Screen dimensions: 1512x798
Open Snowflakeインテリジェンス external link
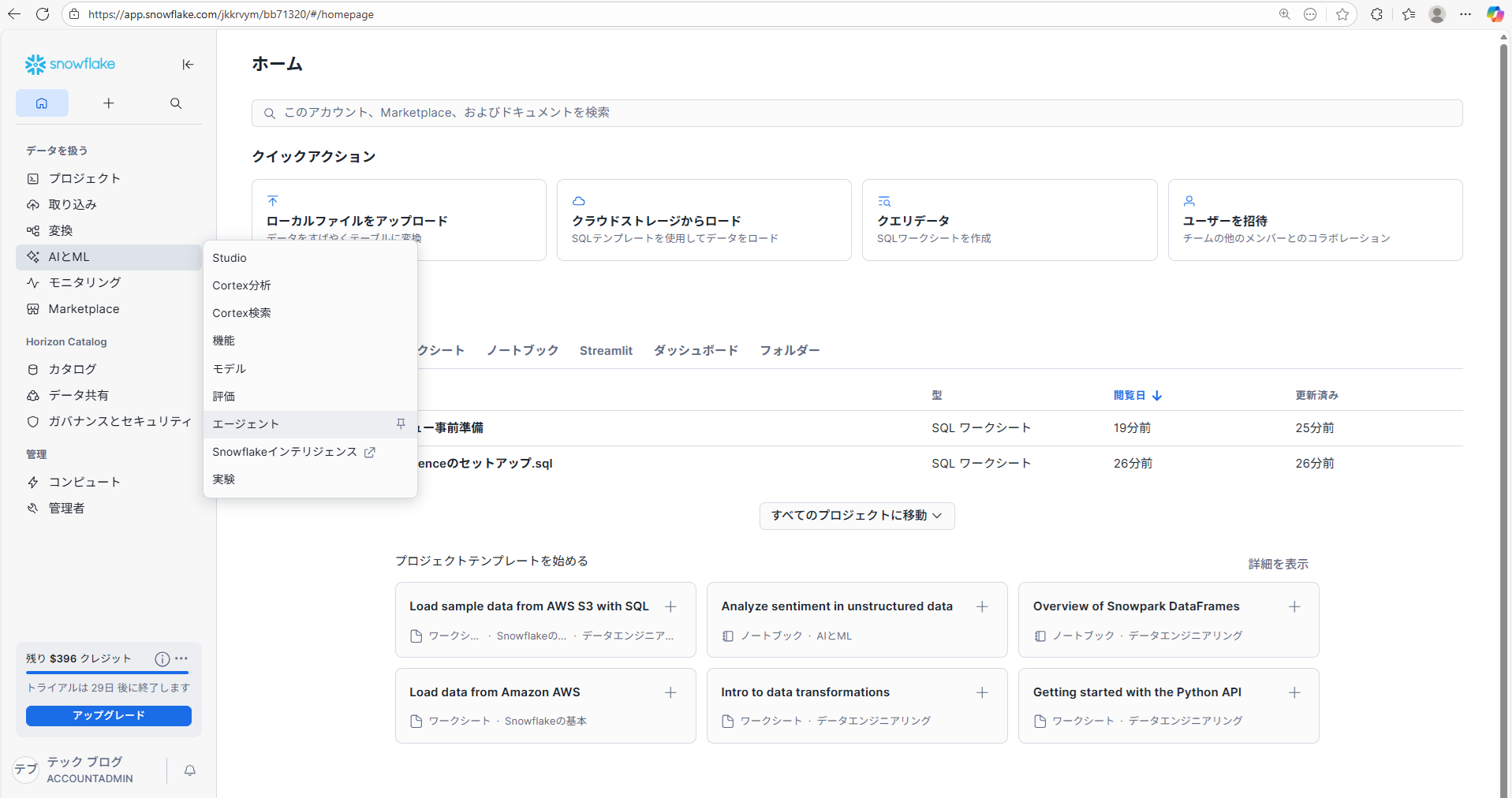click(310, 452)
